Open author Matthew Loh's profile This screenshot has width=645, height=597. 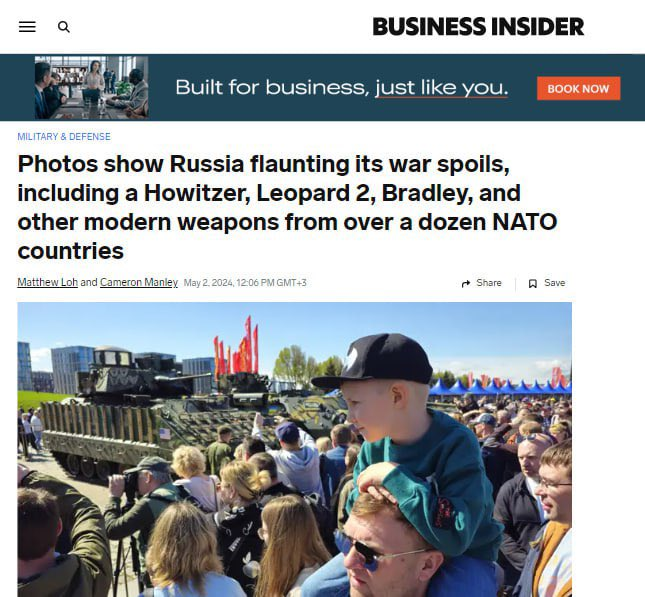point(47,282)
